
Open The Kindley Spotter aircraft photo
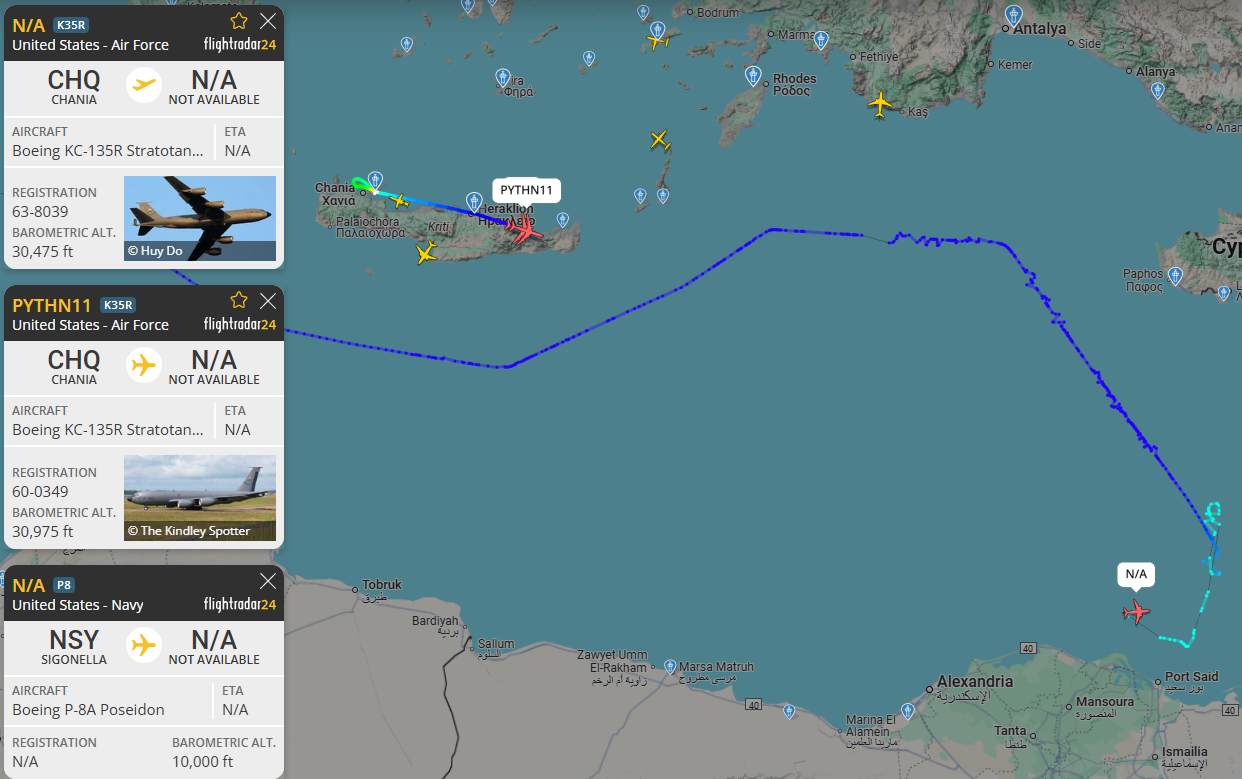pos(200,498)
